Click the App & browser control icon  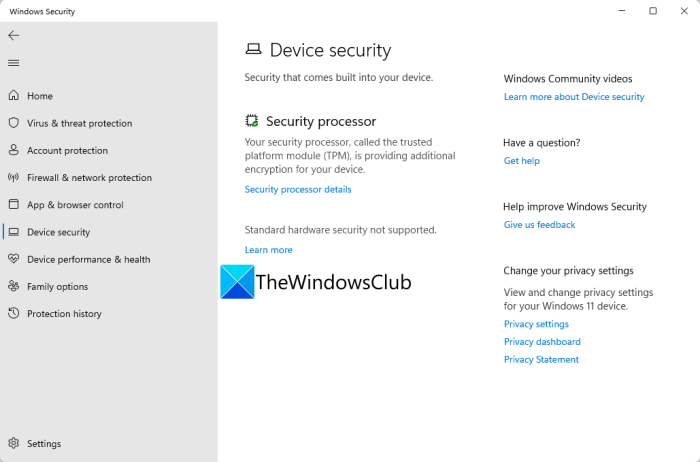click(14, 204)
